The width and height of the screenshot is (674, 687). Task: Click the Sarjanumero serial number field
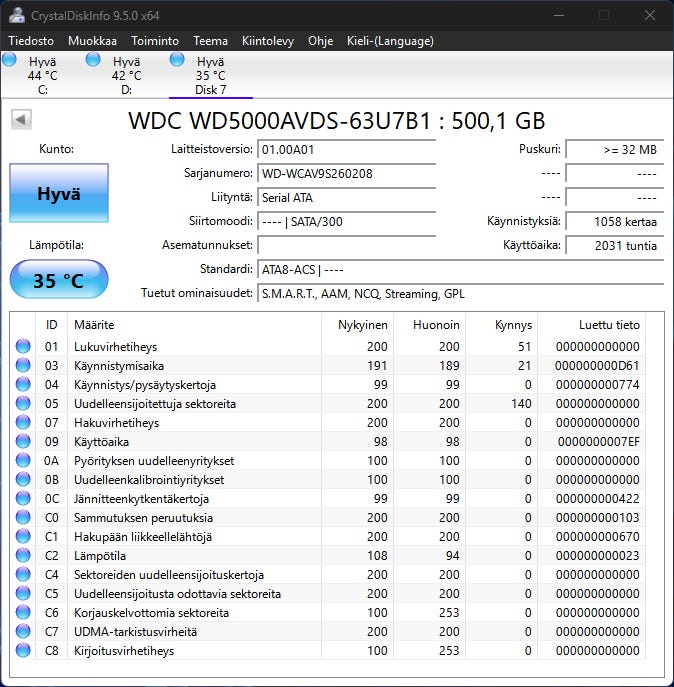pos(346,174)
